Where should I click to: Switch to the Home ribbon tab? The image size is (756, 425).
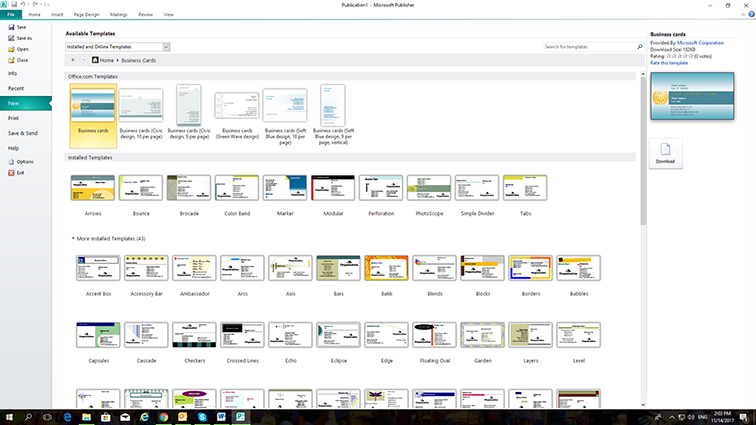34,14
